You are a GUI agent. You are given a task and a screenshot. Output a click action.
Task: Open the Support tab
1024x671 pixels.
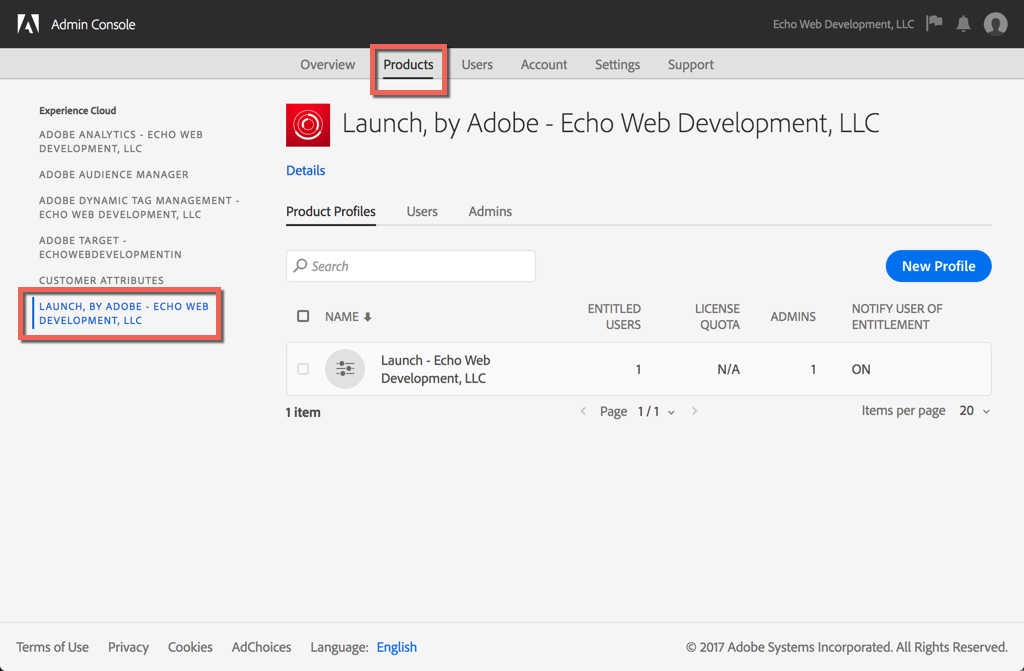[x=690, y=65]
